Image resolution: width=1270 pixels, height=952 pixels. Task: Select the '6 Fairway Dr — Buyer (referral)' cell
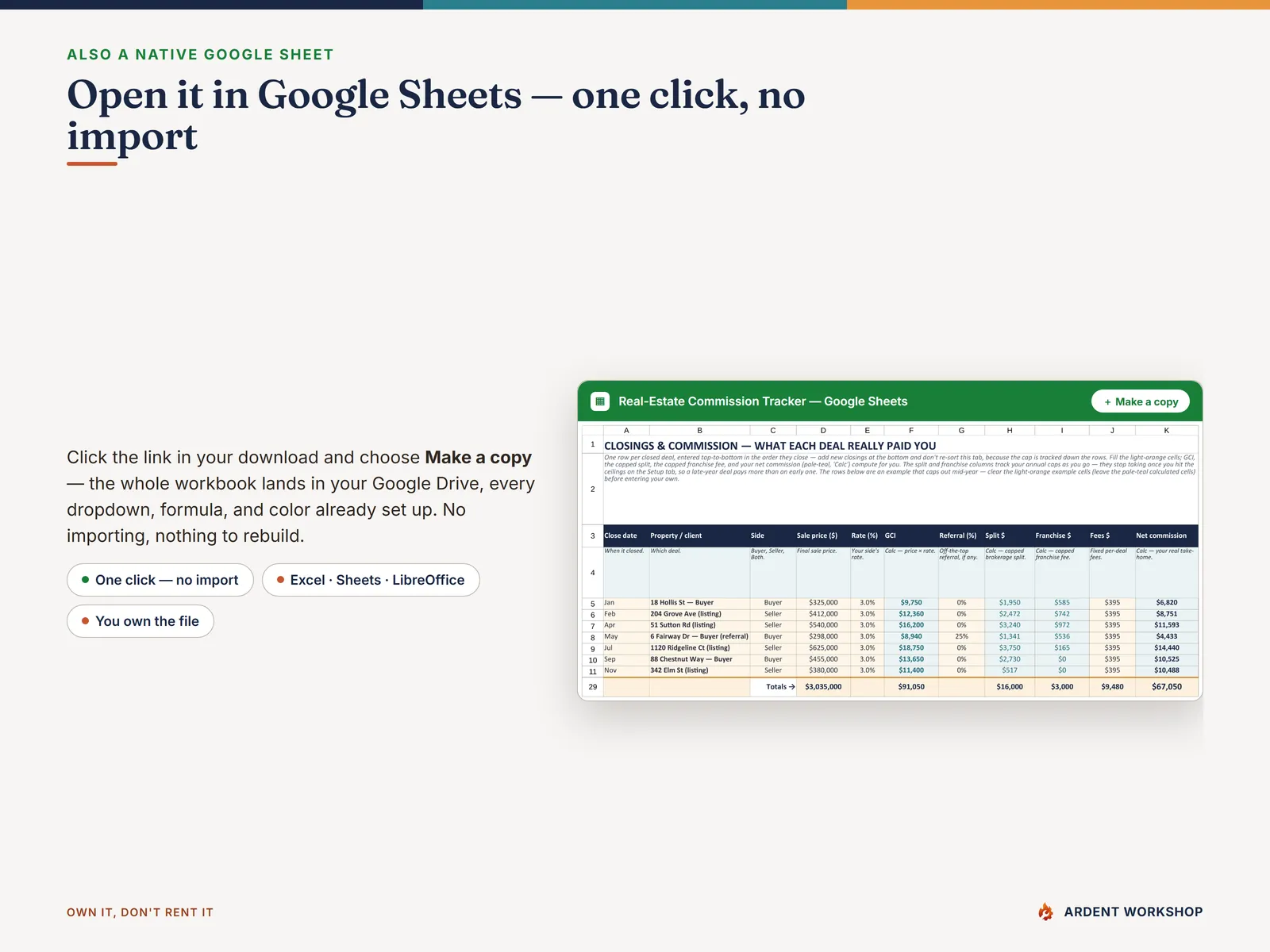(x=699, y=636)
